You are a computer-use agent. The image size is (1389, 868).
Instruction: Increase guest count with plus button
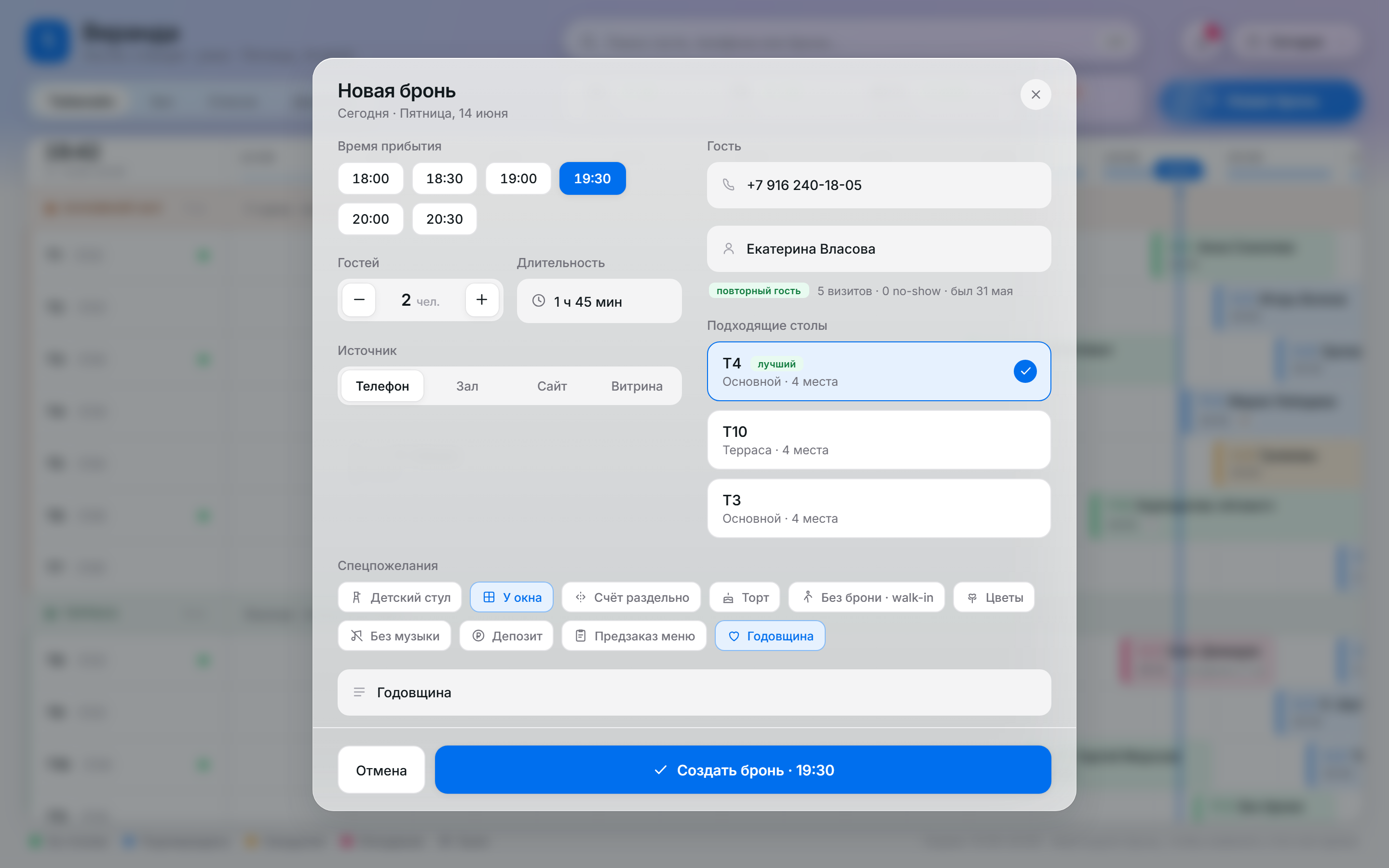481,299
